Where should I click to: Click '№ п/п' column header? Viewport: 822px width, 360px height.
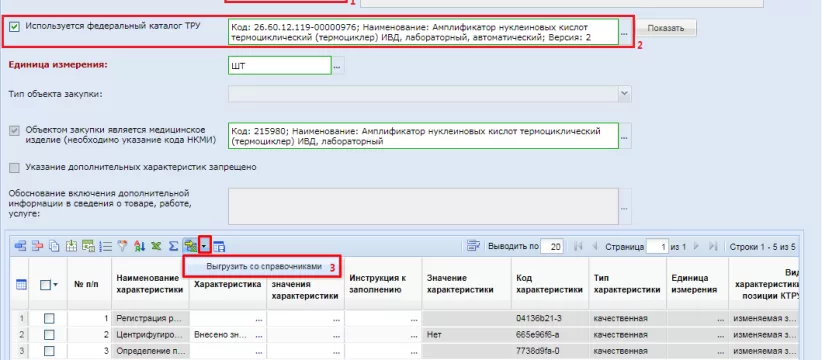[89, 284]
